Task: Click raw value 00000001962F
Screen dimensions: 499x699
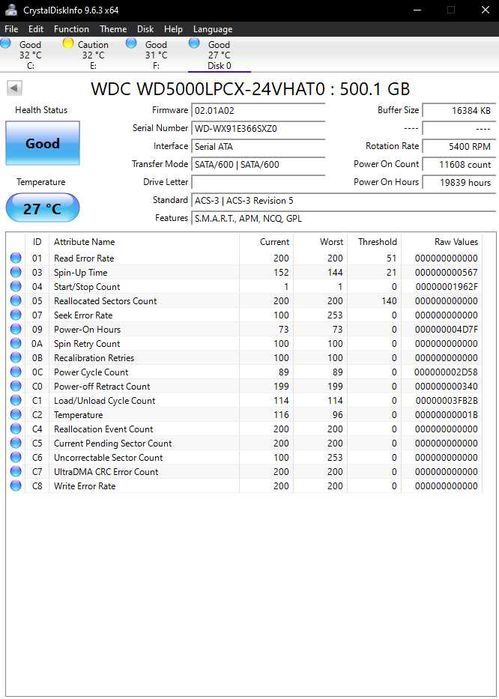Action: 446,287
